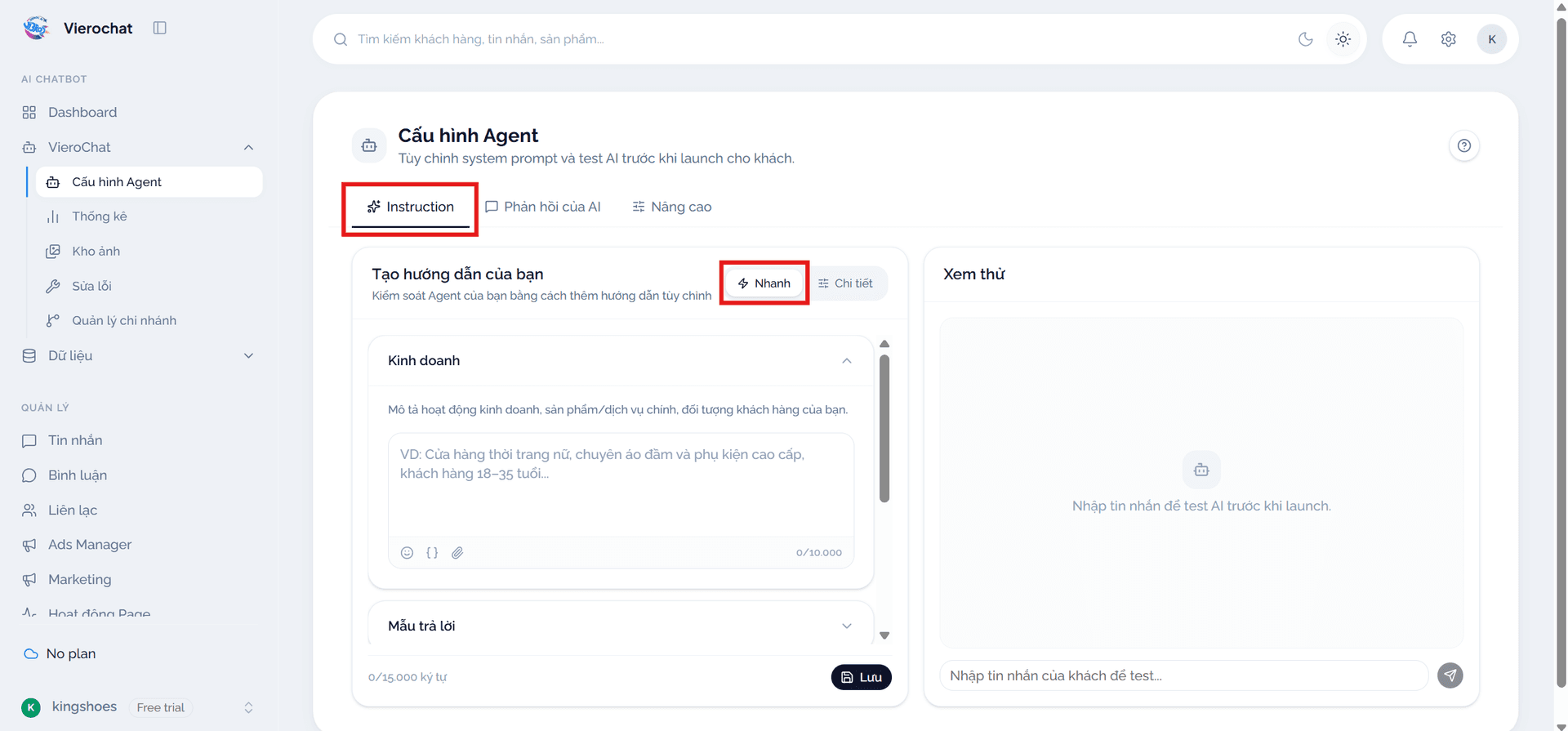Open Tin nhắn messages
The width and height of the screenshot is (1568, 731).
(x=139, y=440)
